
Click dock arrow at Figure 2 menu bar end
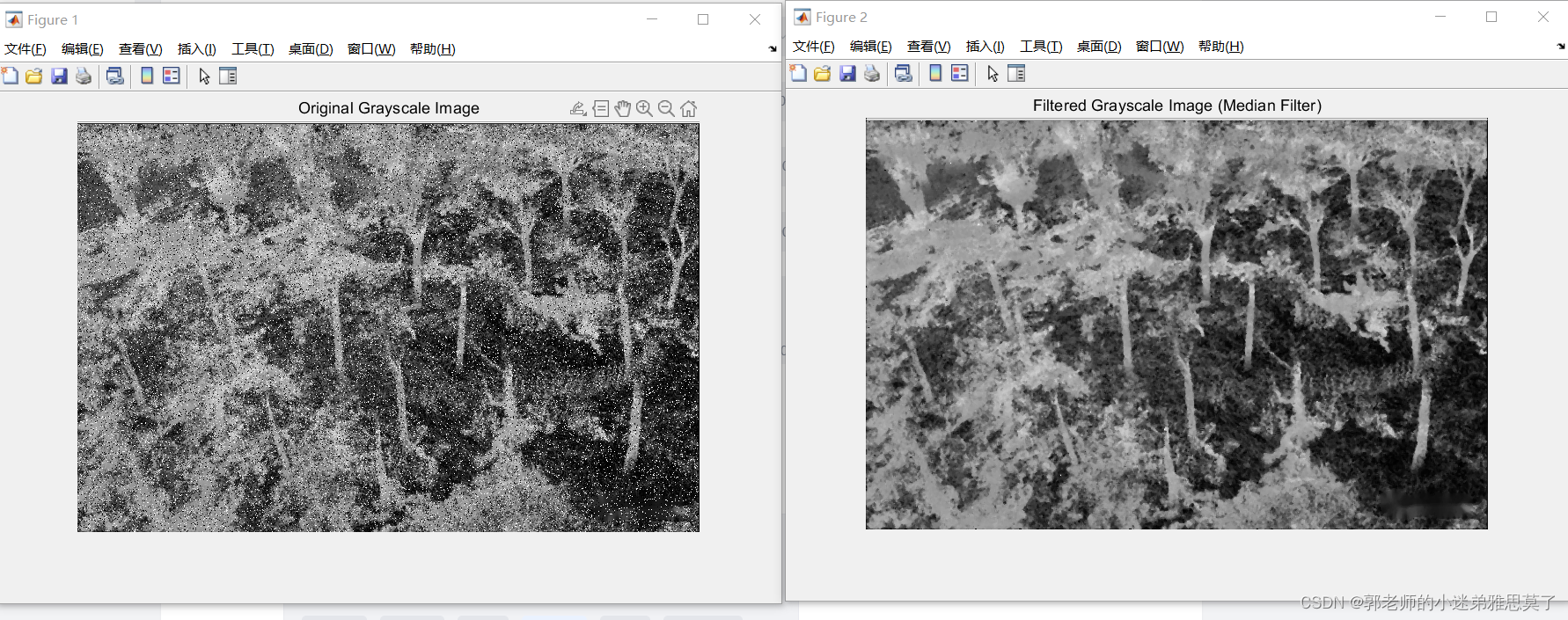pyautogui.click(x=1561, y=47)
